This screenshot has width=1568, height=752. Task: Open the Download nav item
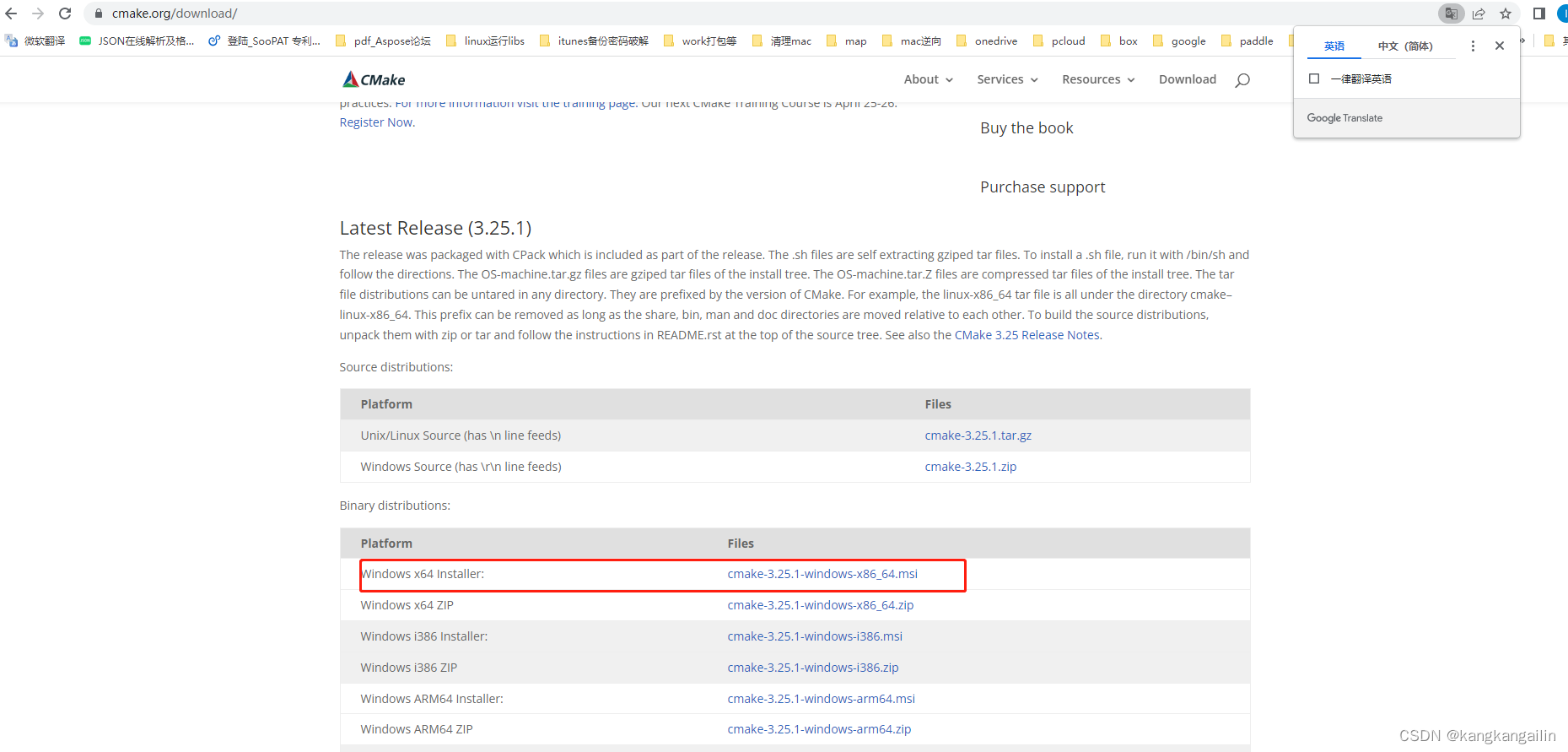[1188, 79]
